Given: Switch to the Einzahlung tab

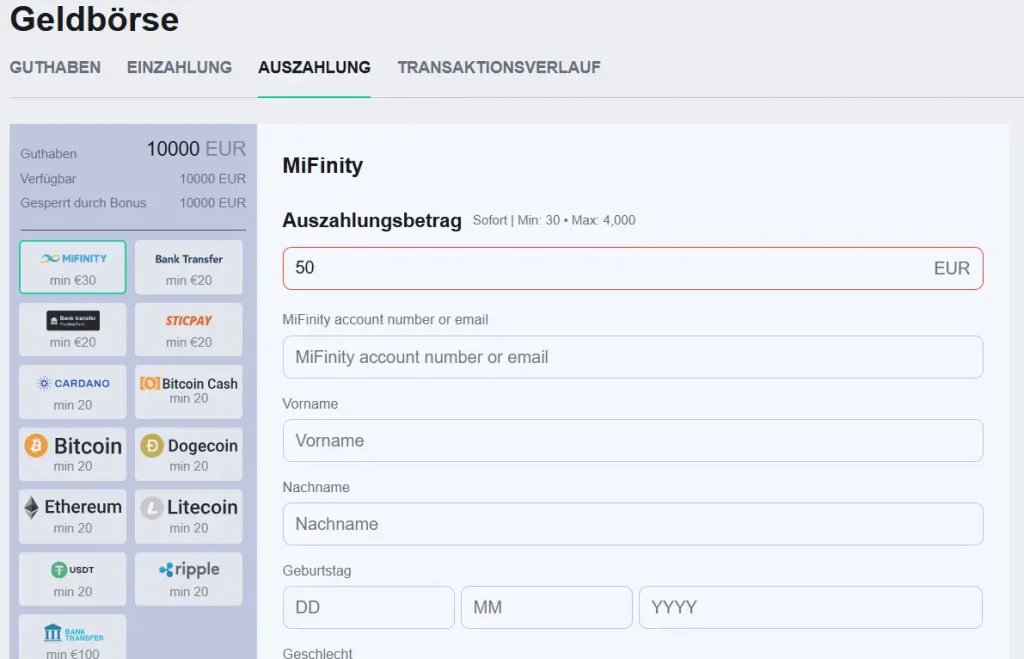Looking at the screenshot, I should (x=179, y=67).
